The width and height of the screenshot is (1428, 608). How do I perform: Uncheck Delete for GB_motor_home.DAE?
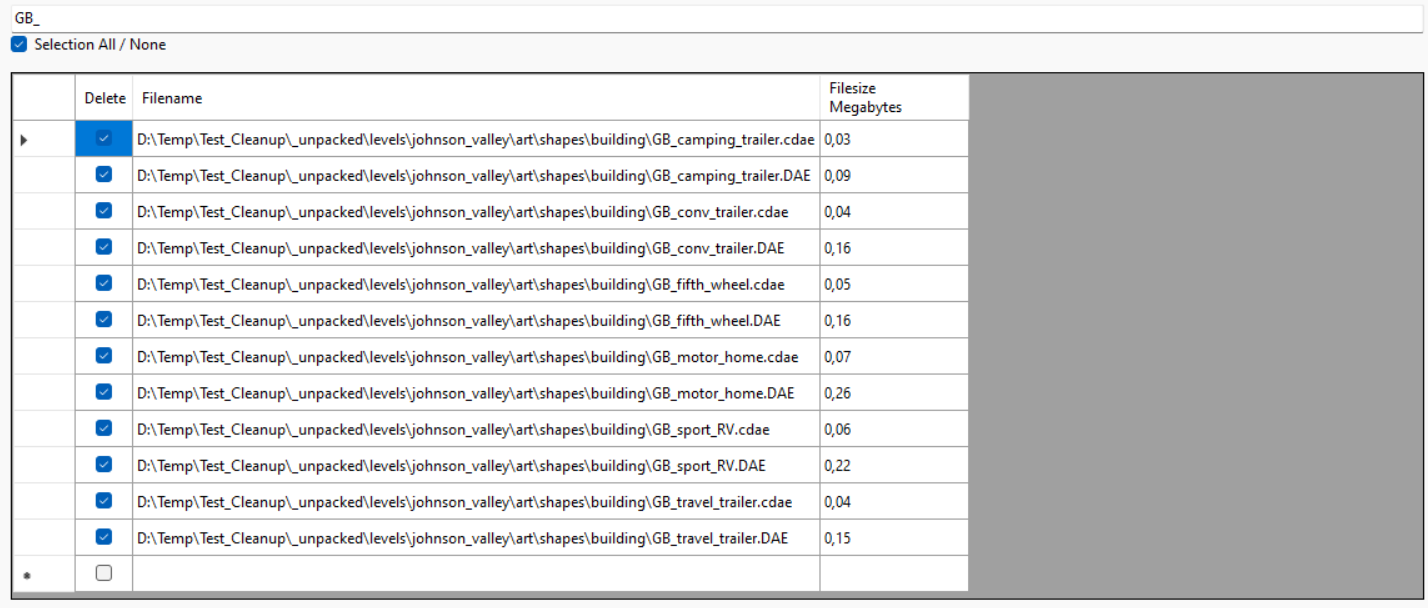pos(103,391)
